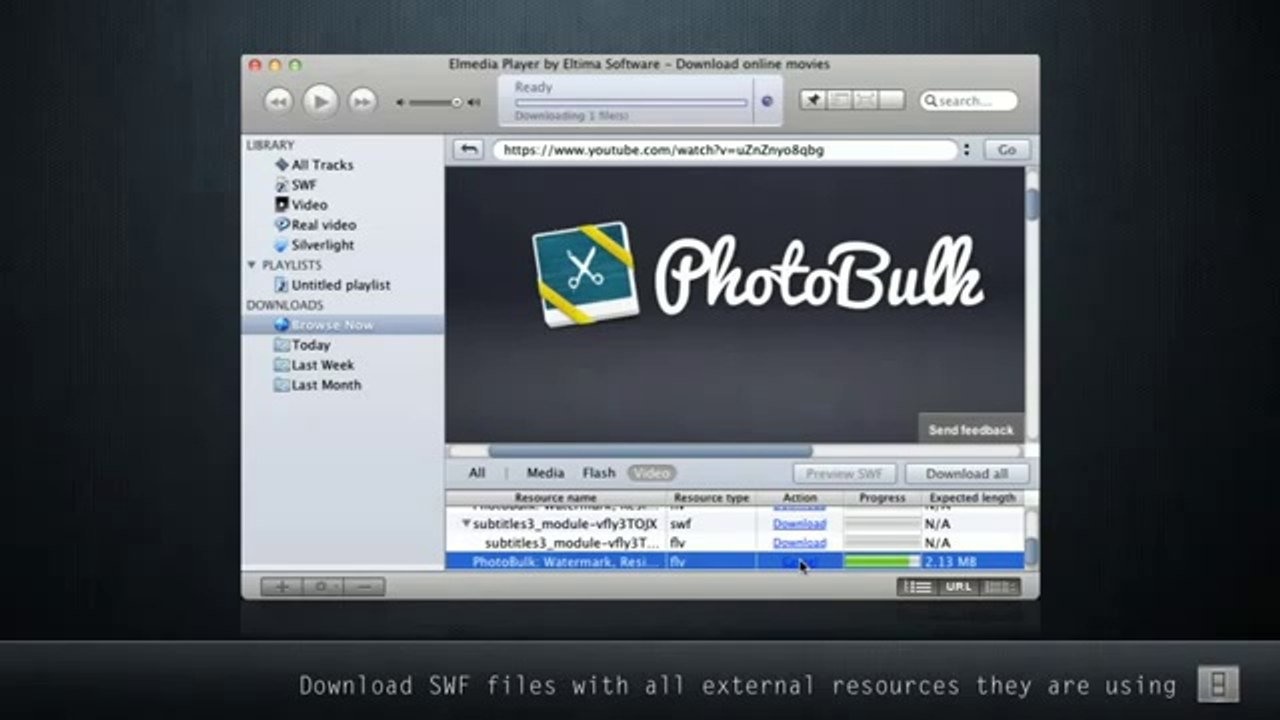The height and width of the screenshot is (720, 1280).
Task: Select Browse Now under Downloads
Action: click(x=343, y=325)
